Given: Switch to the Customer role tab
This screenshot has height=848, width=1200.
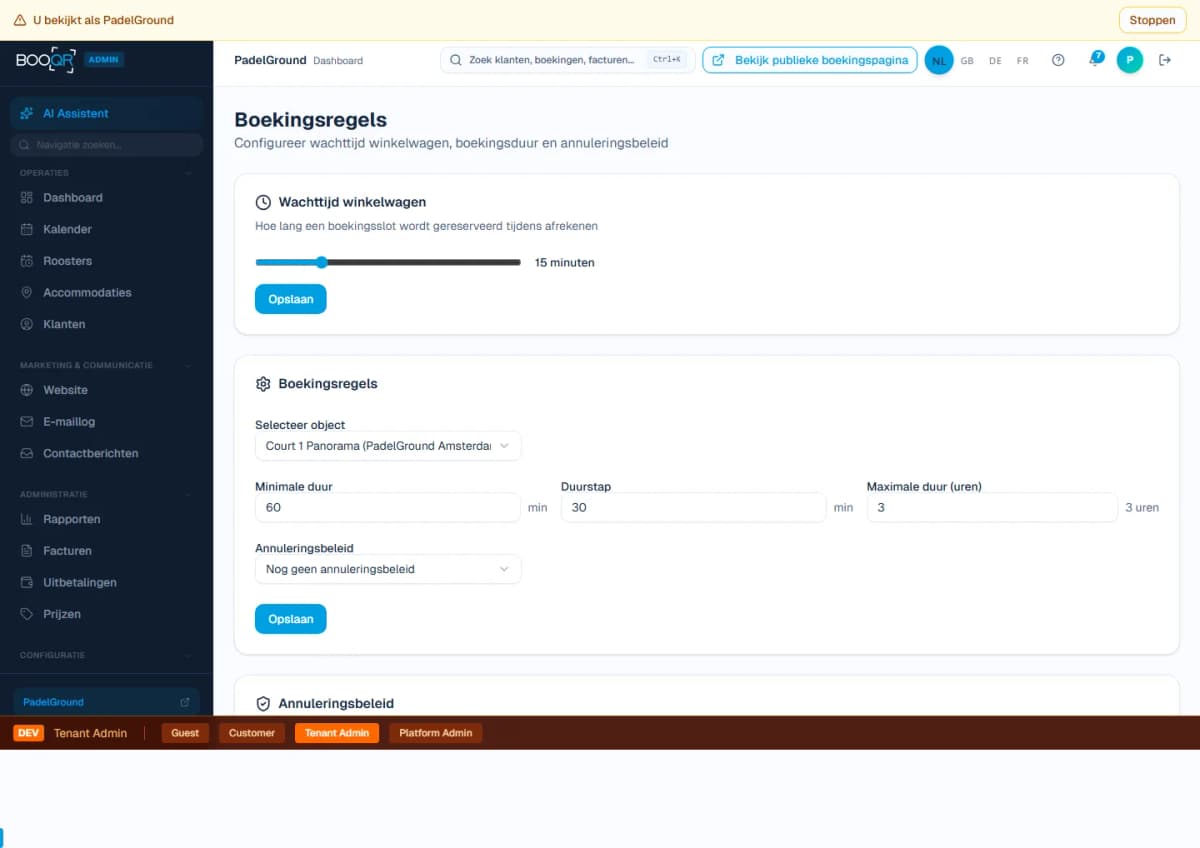Looking at the screenshot, I should (251, 732).
